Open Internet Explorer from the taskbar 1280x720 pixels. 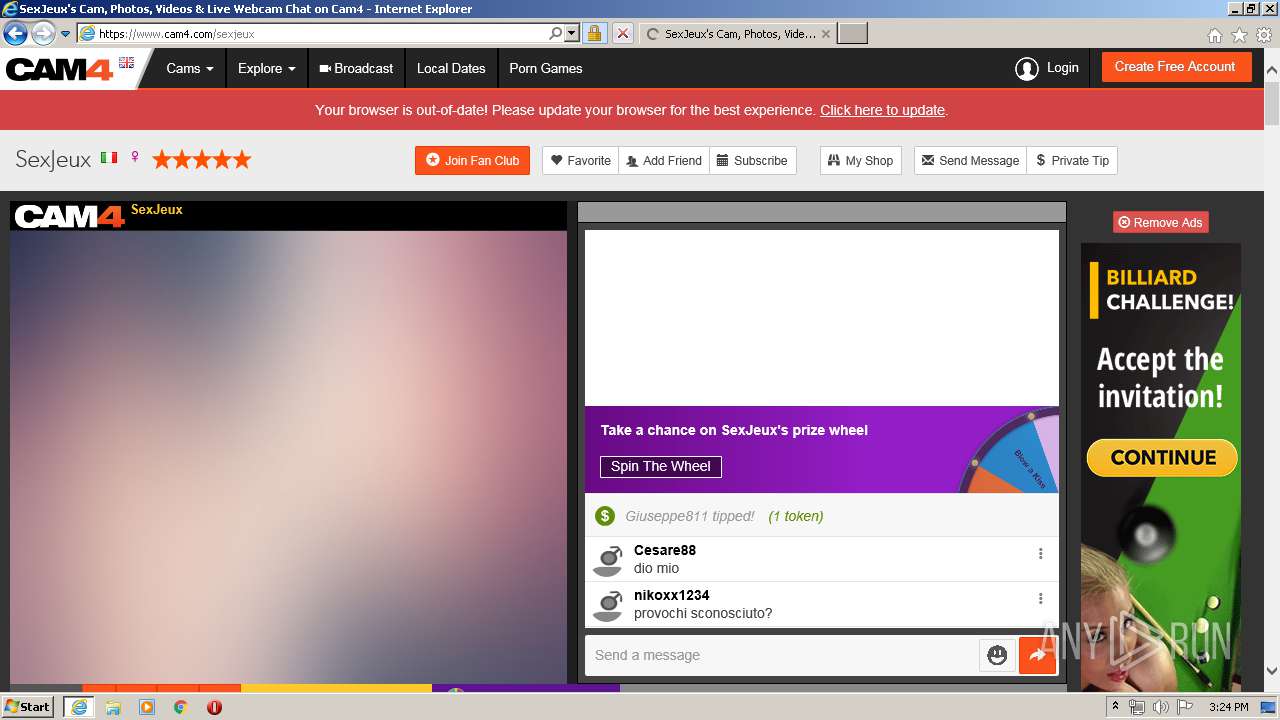pos(78,707)
